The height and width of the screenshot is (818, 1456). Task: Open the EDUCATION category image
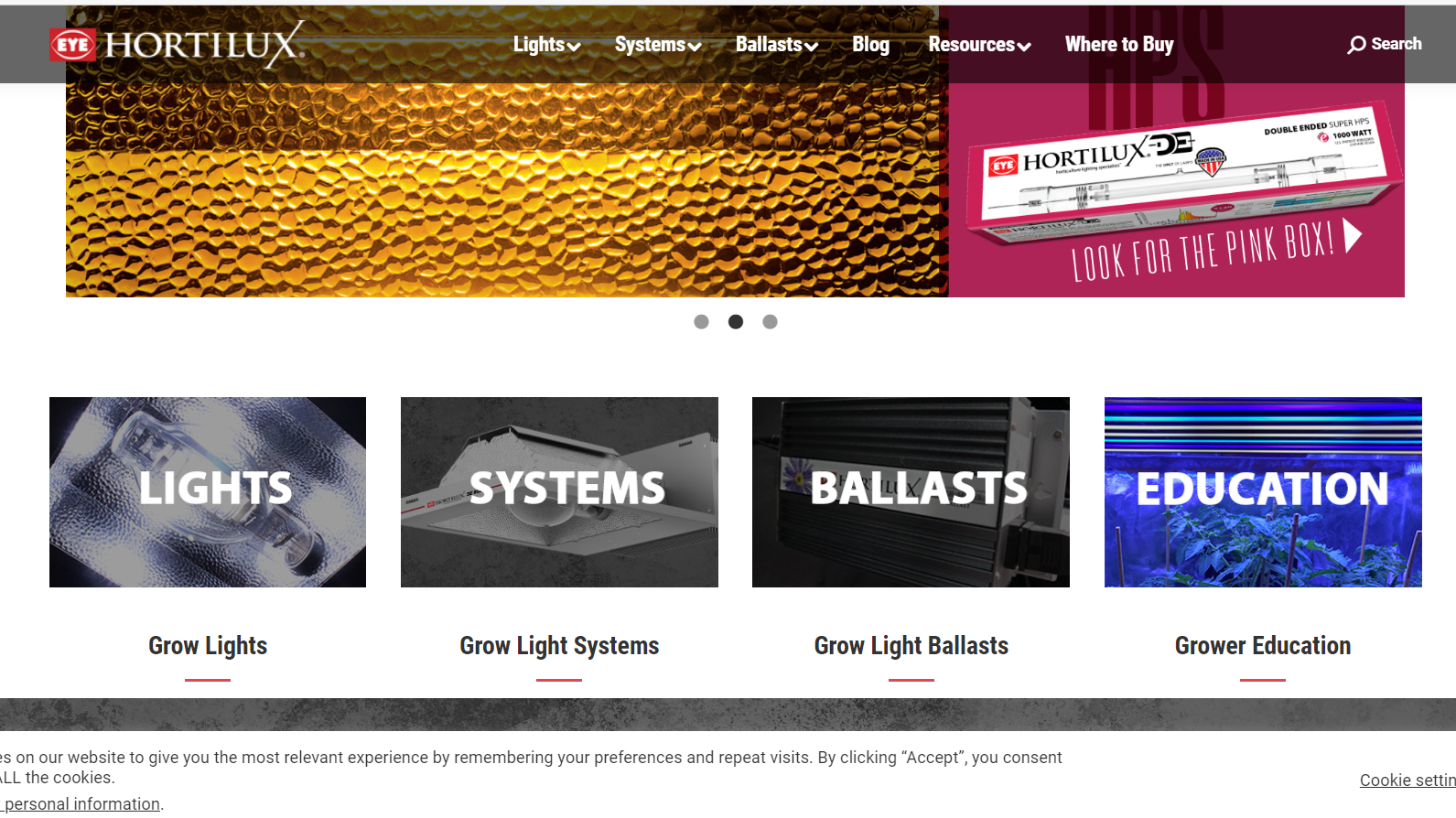point(1263,492)
